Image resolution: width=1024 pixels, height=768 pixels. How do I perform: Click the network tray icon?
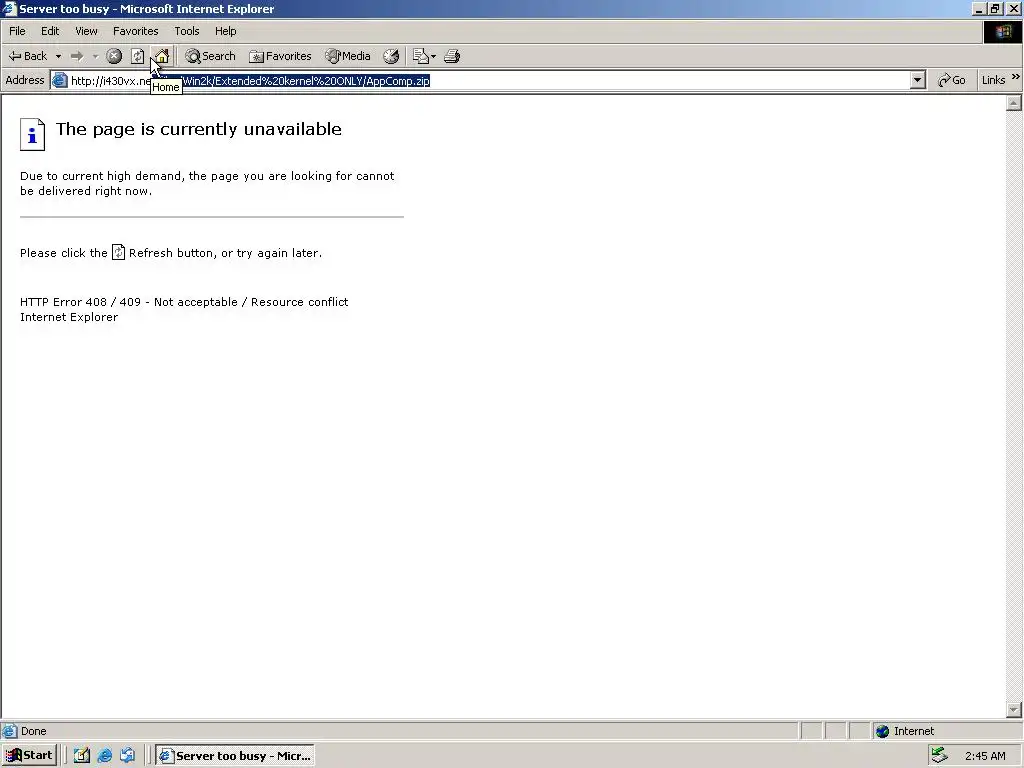point(939,755)
